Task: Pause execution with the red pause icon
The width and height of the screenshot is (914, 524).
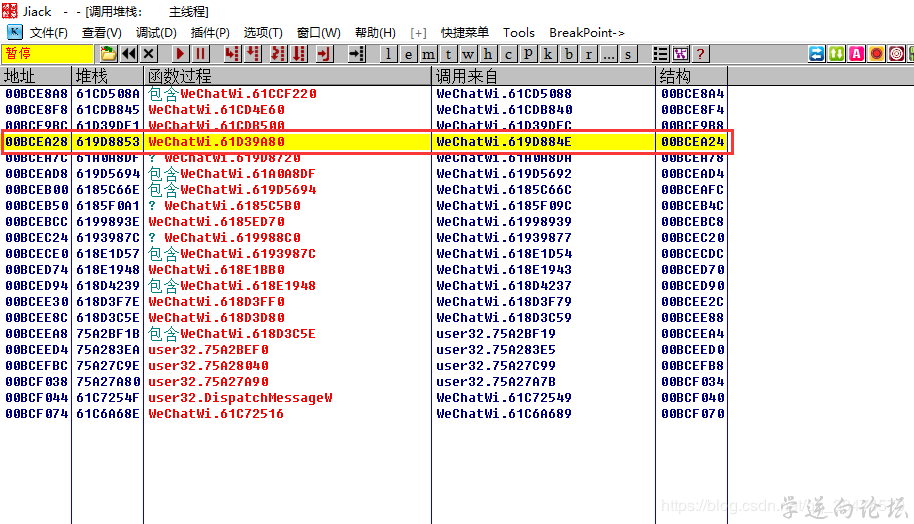Action: tap(200, 54)
